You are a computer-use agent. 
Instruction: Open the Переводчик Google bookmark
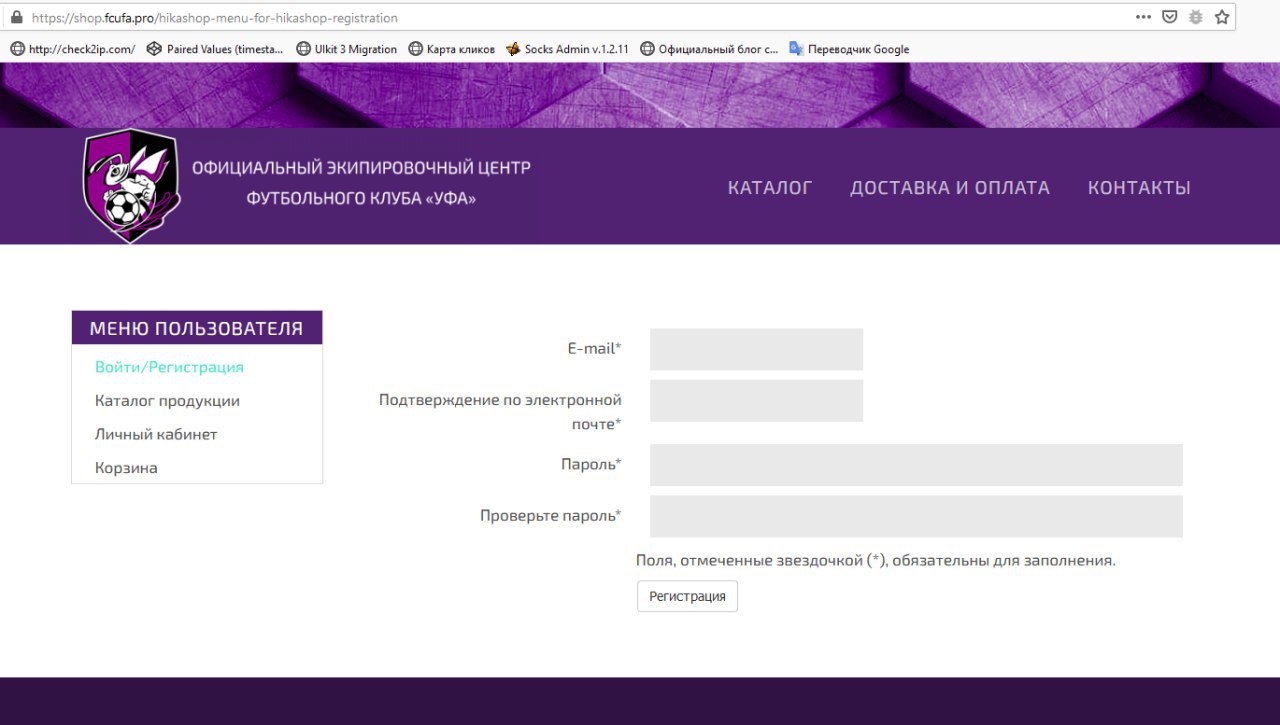(849, 49)
